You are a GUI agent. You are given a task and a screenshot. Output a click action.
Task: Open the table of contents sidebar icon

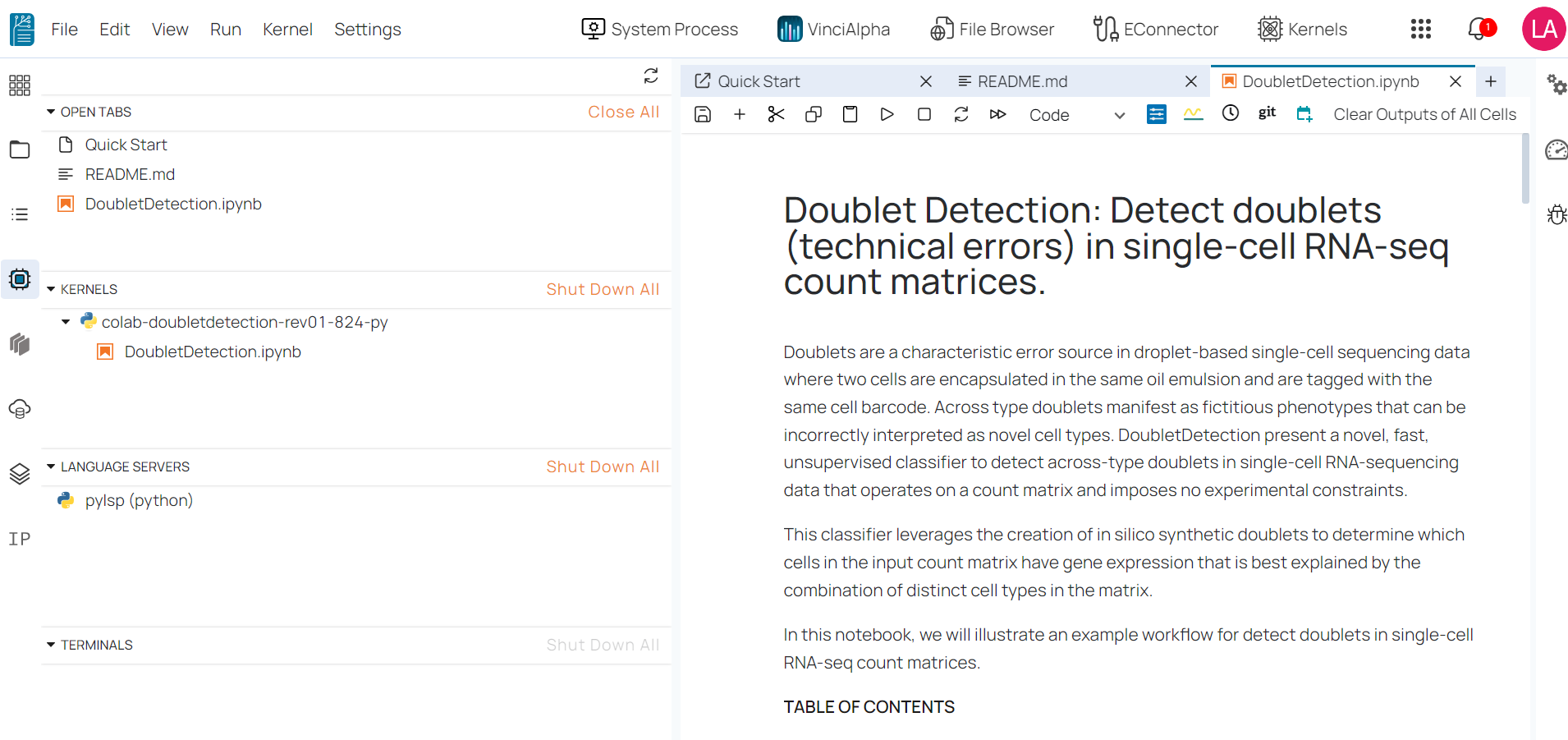point(20,214)
